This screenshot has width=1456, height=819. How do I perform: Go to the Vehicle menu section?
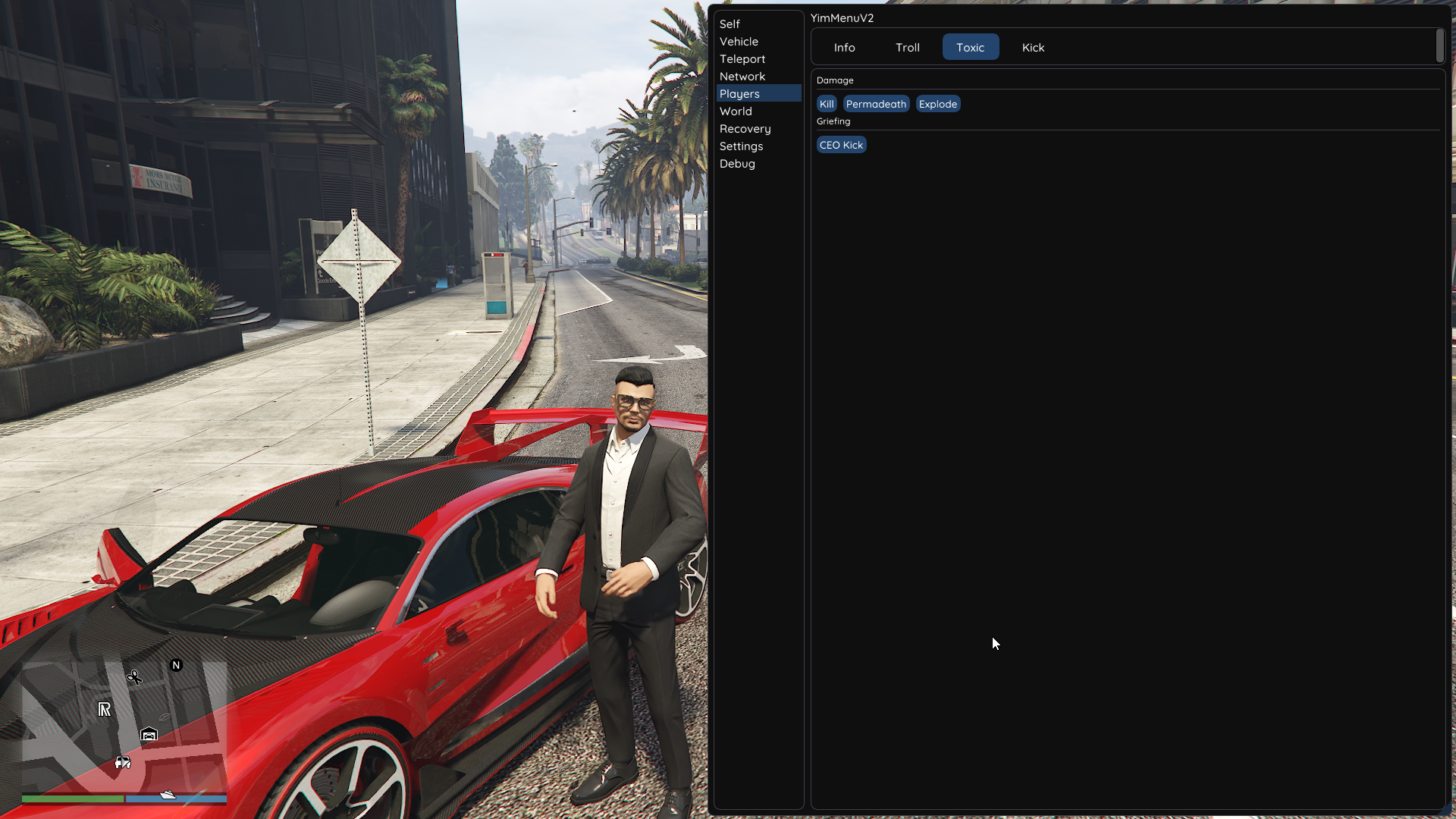(x=739, y=42)
